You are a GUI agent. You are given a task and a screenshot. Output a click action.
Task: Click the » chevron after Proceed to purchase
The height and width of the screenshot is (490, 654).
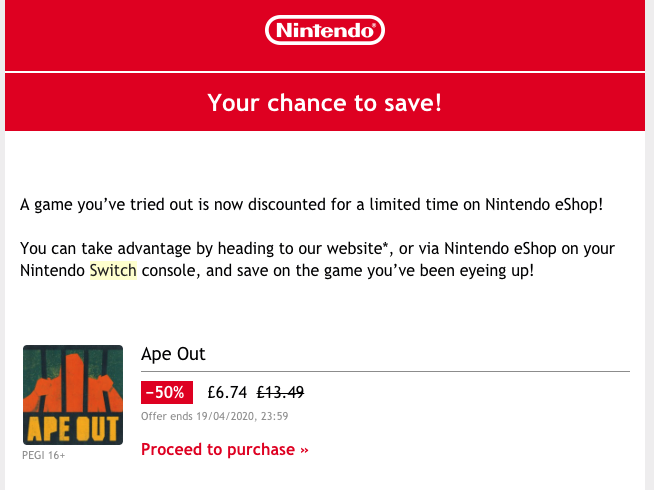[304, 450]
